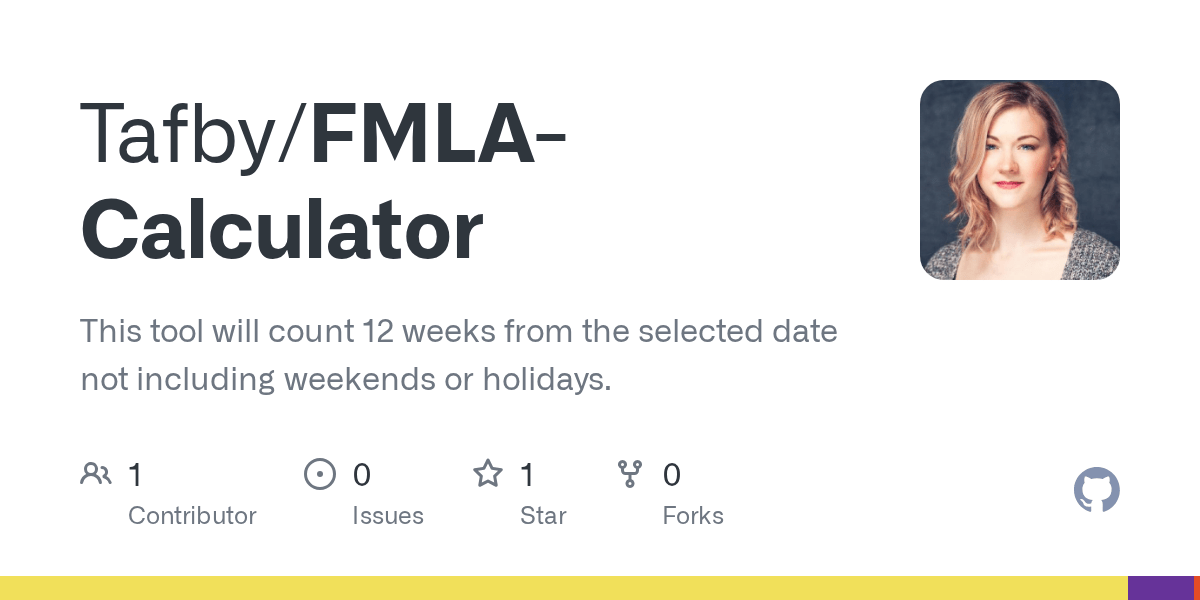Click the issues count number 0
Screen dimensions: 1200x600
[361, 474]
